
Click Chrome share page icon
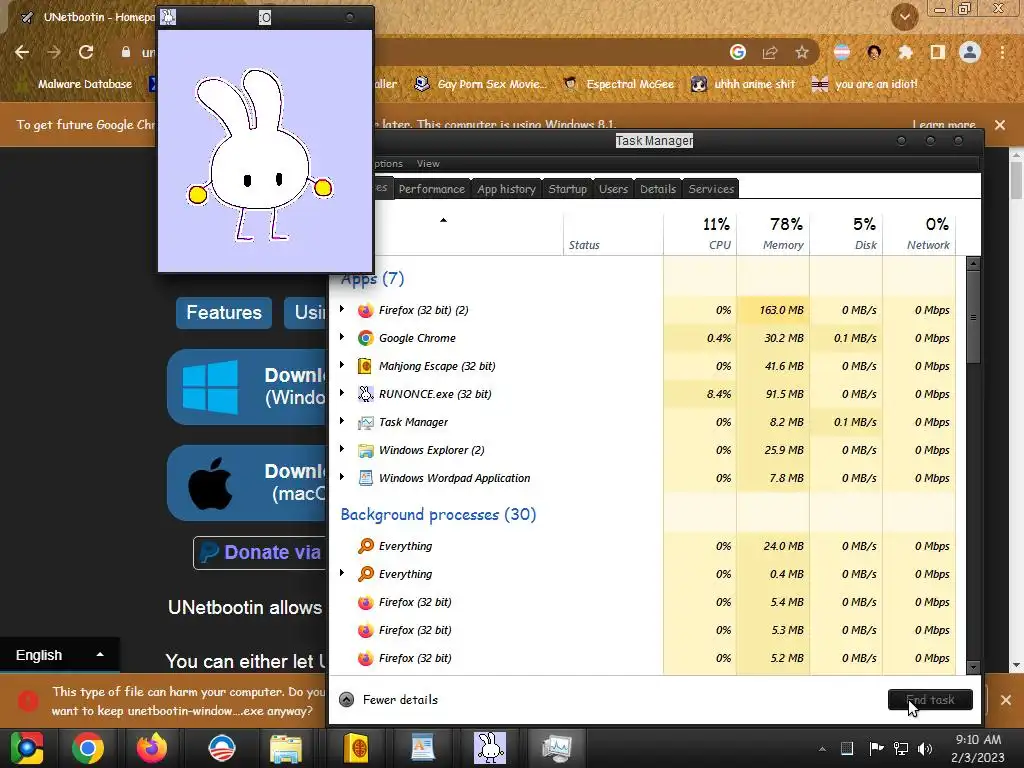click(x=770, y=52)
